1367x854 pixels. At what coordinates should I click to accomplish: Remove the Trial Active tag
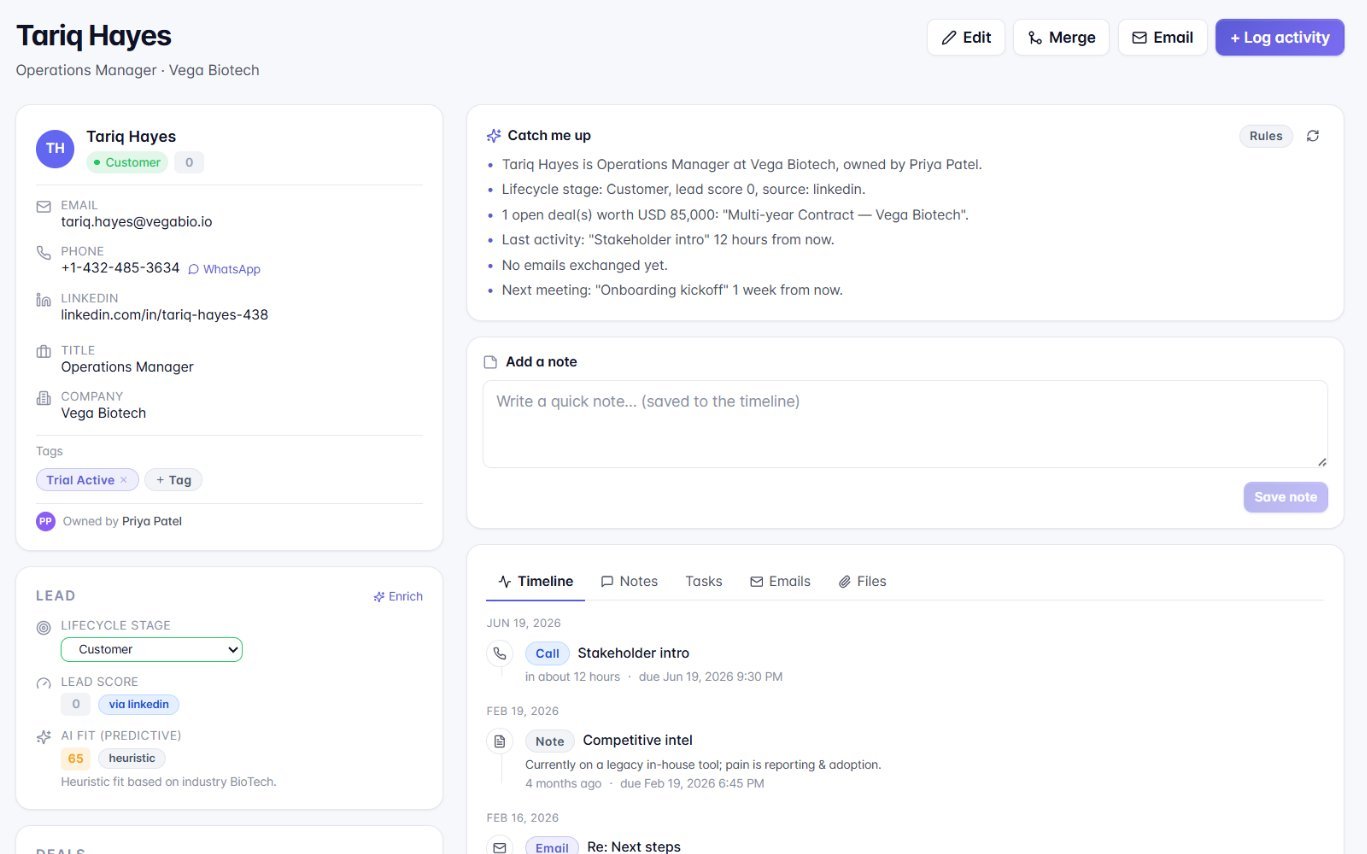point(124,481)
